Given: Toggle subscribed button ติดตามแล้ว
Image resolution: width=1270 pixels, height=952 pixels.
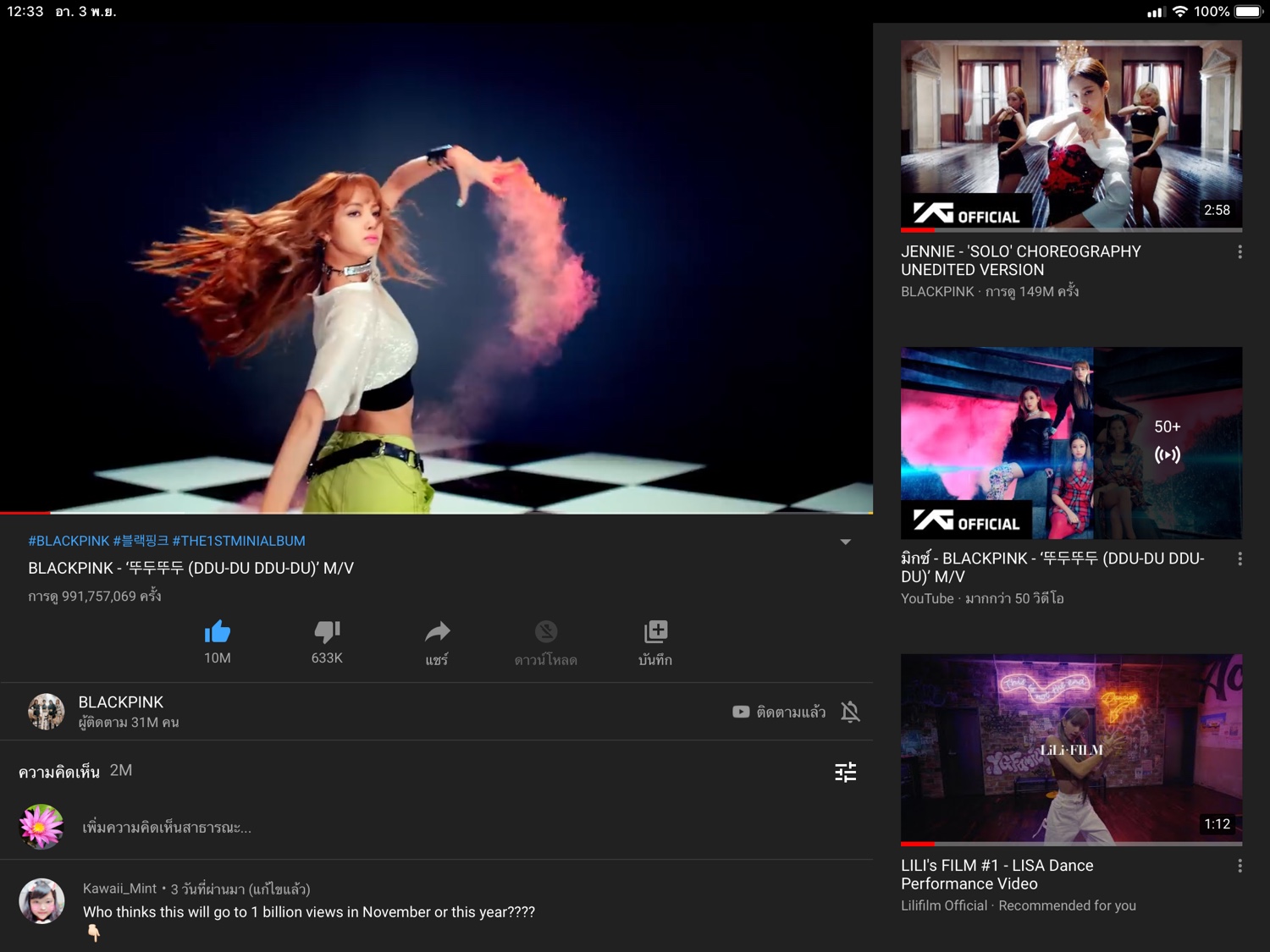Looking at the screenshot, I should pos(779,712).
